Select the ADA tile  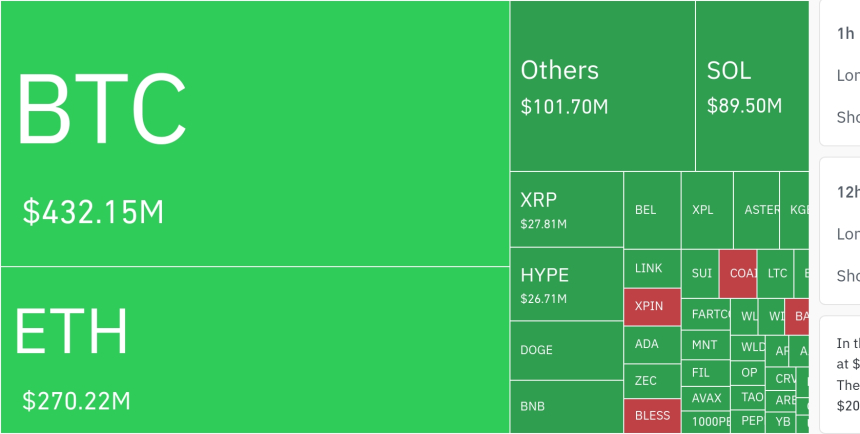(652, 344)
